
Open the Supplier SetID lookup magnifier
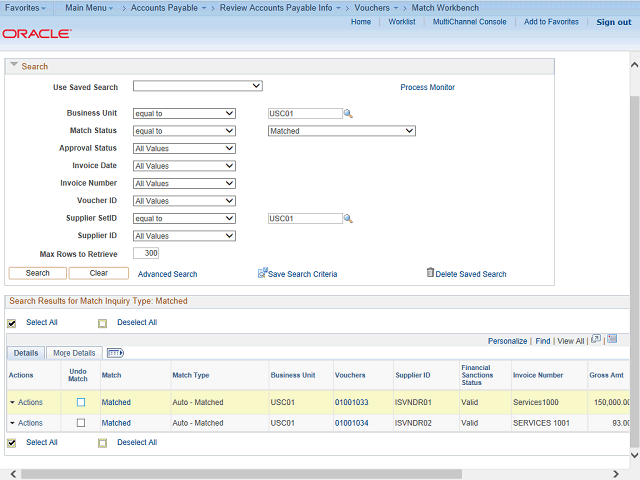349,219
